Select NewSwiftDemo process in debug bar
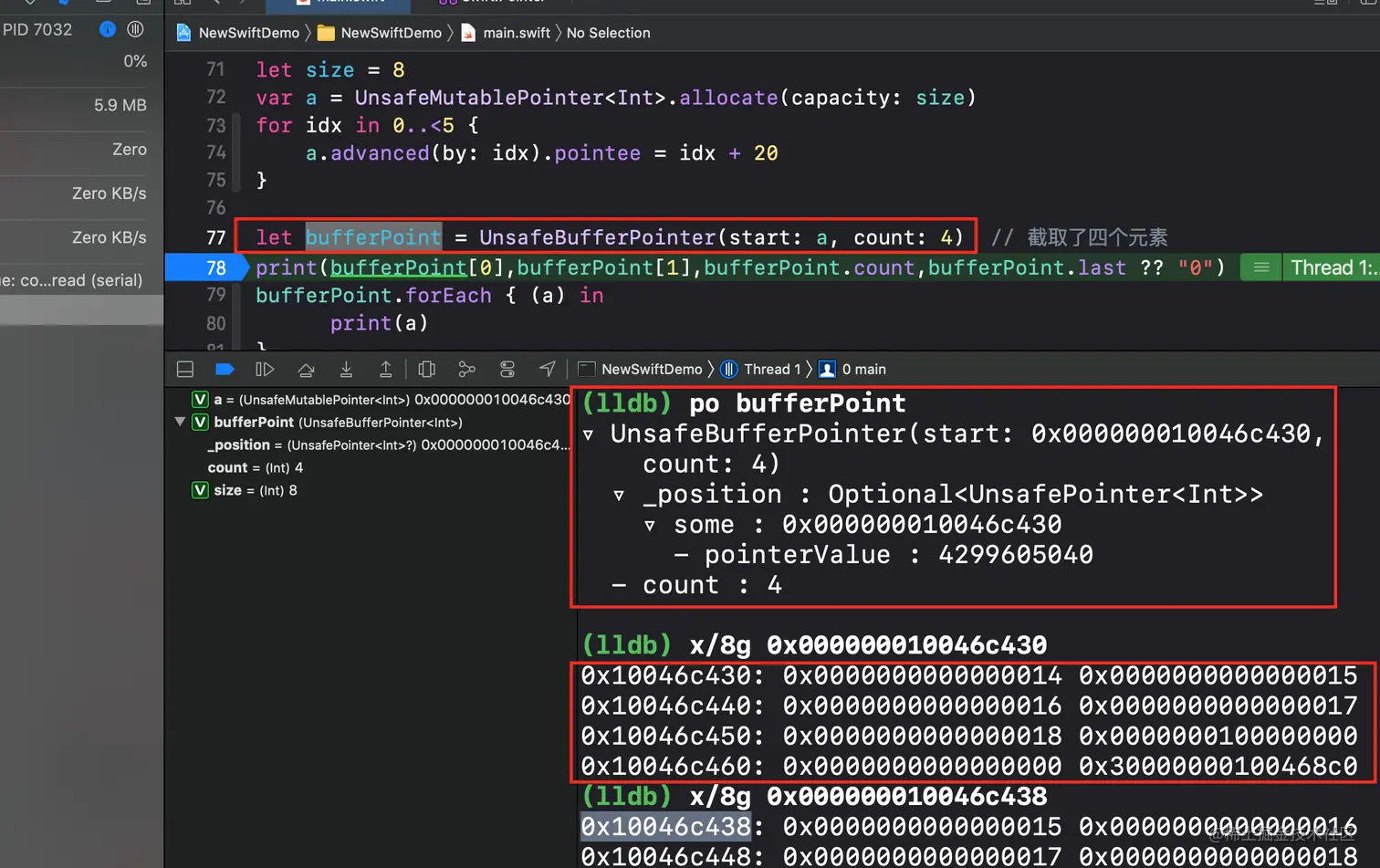1380x868 pixels. (x=641, y=370)
